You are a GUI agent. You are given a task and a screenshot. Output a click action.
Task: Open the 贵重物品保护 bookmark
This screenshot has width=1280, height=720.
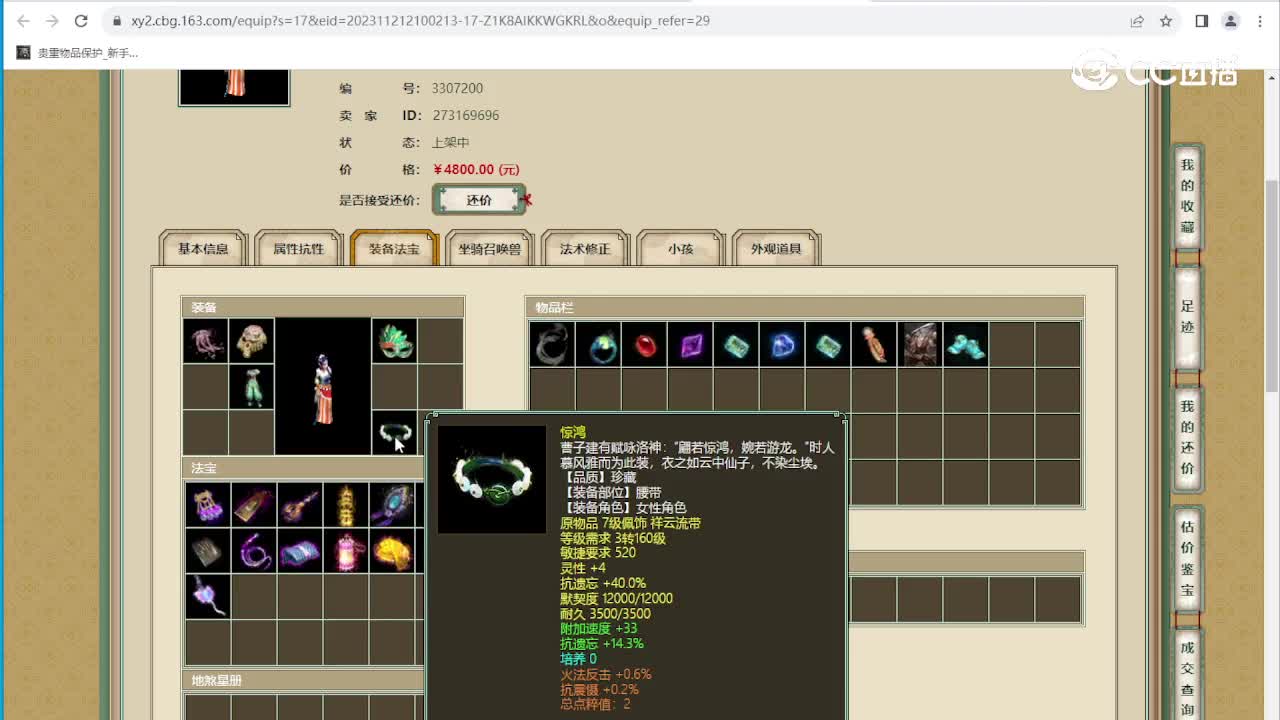coord(78,53)
